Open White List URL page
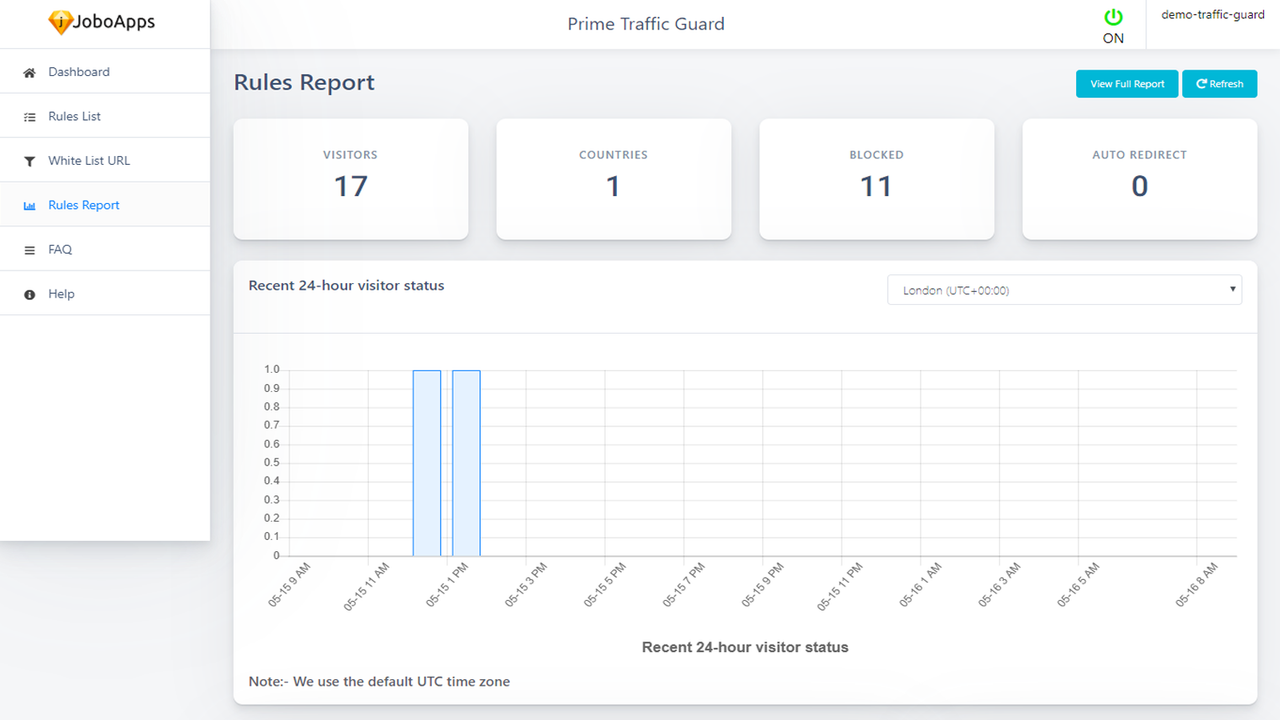Screen dimensions: 1280x720 [105, 160]
